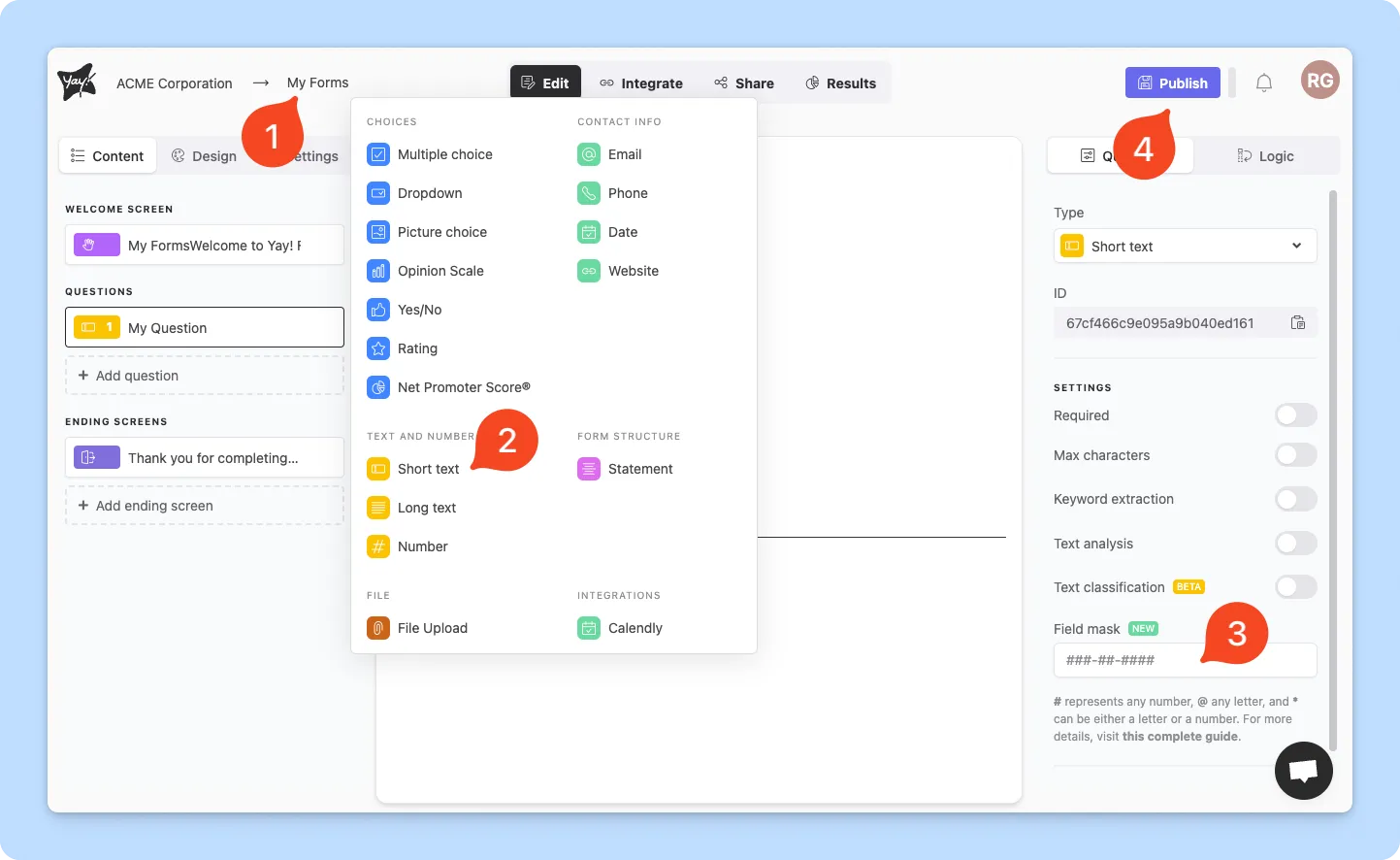Enable the Required toggle
The image size is (1400, 860).
coord(1295,415)
